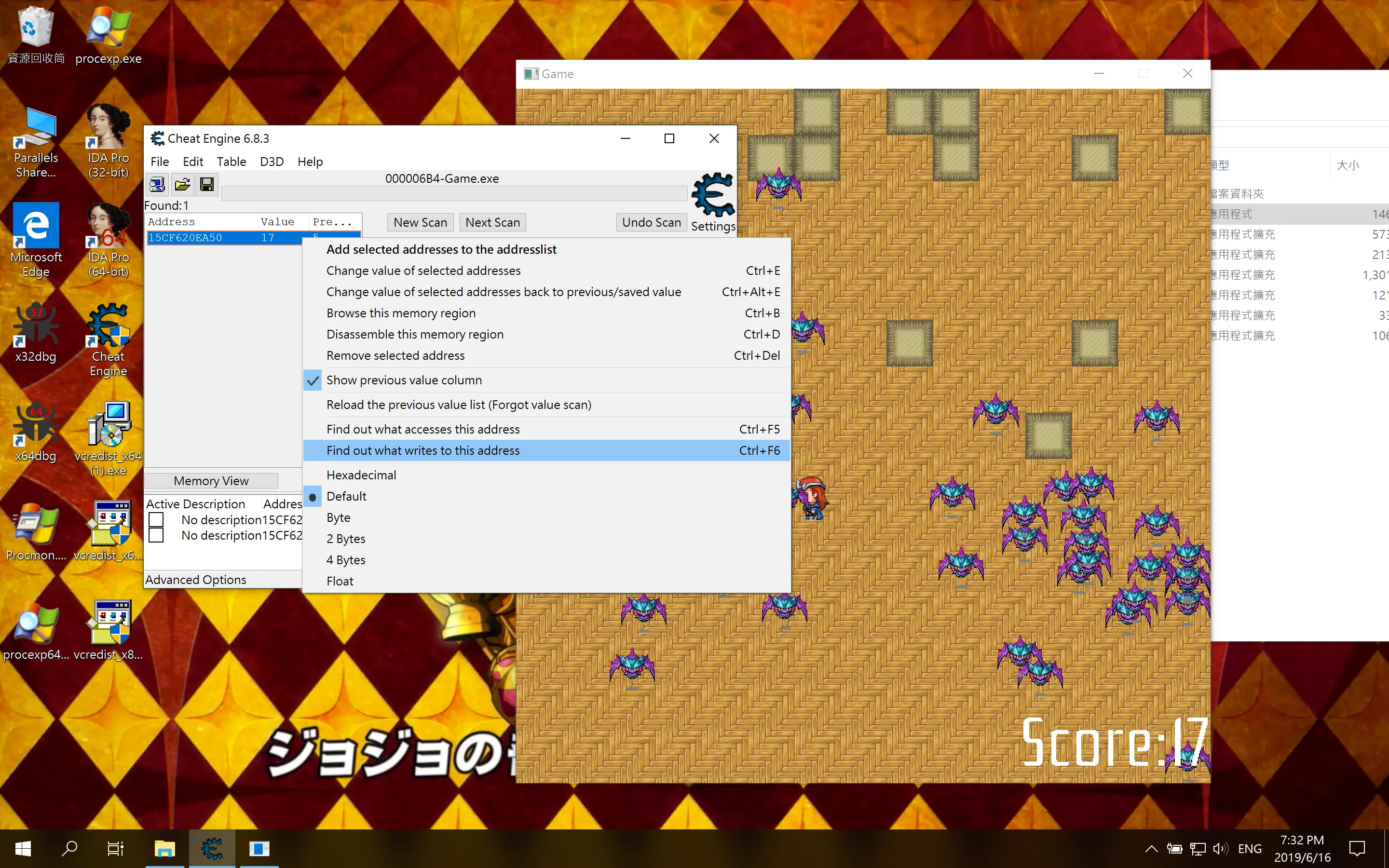Open Memory View

point(211,481)
